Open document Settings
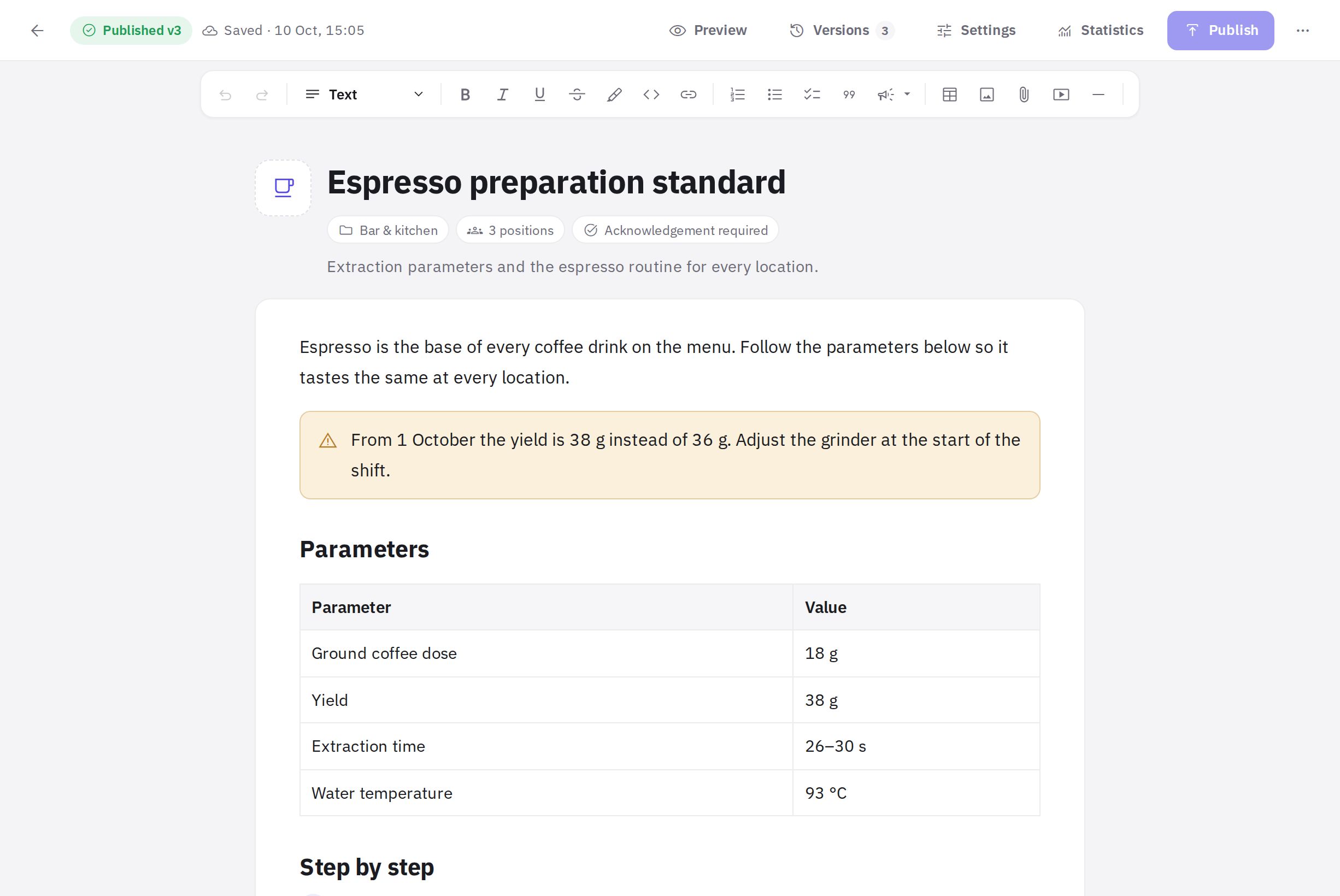1340x896 pixels. coord(976,30)
